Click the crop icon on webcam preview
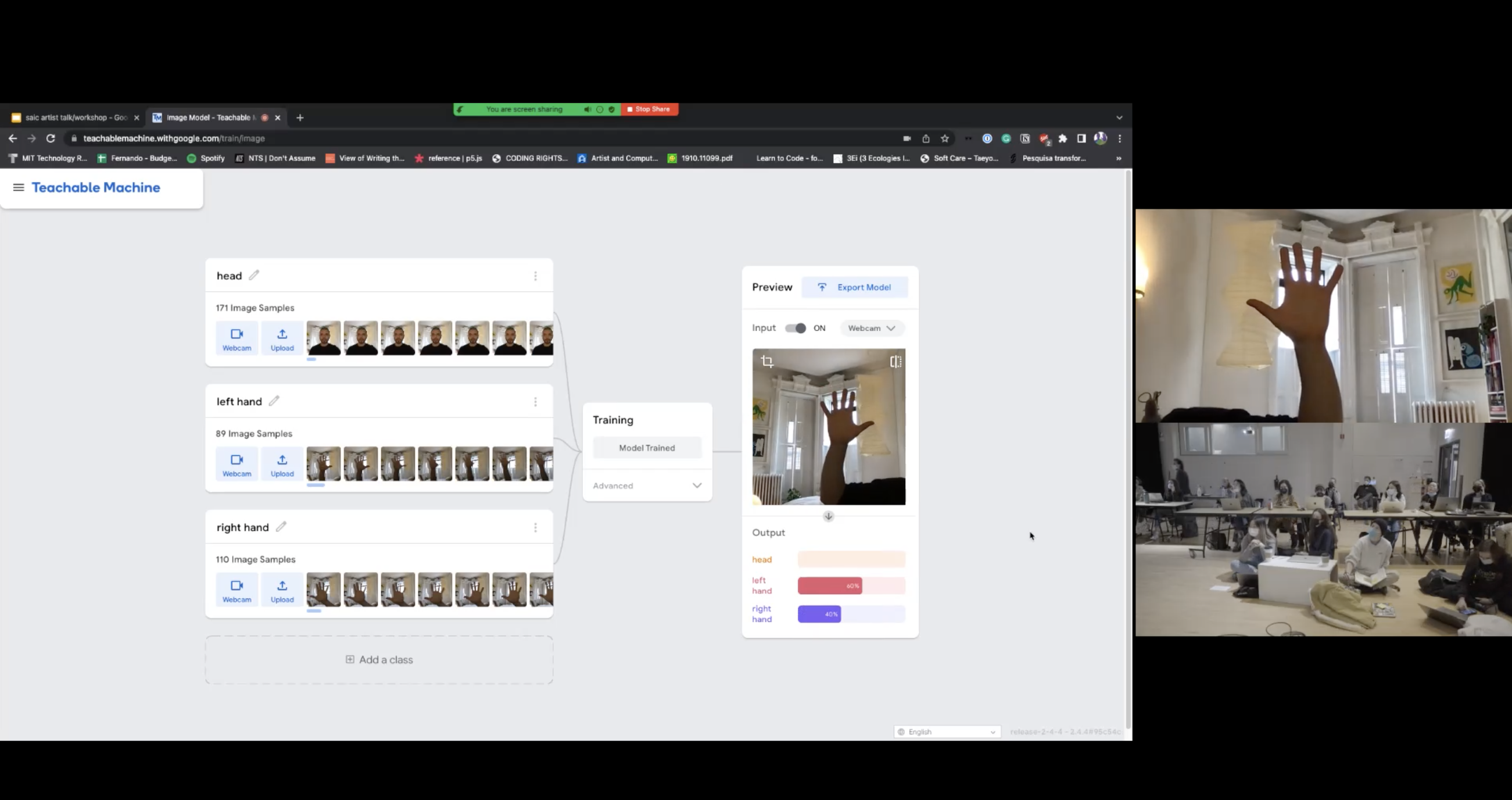The height and width of the screenshot is (800, 1512). [766, 361]
